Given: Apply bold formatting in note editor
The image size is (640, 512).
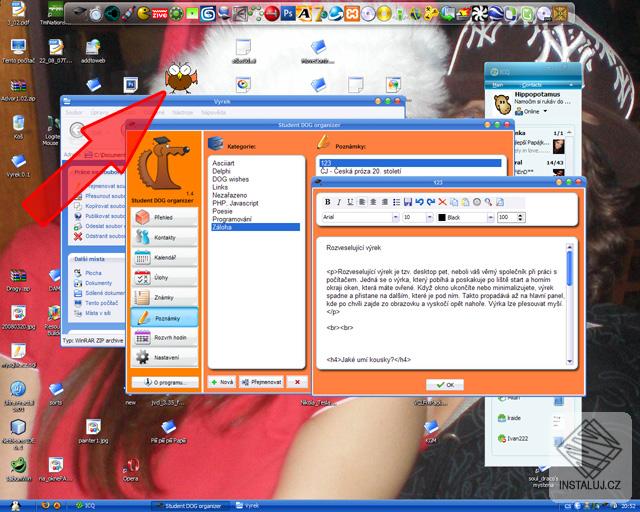Looking at the screenshot, I should pos(327,202).
